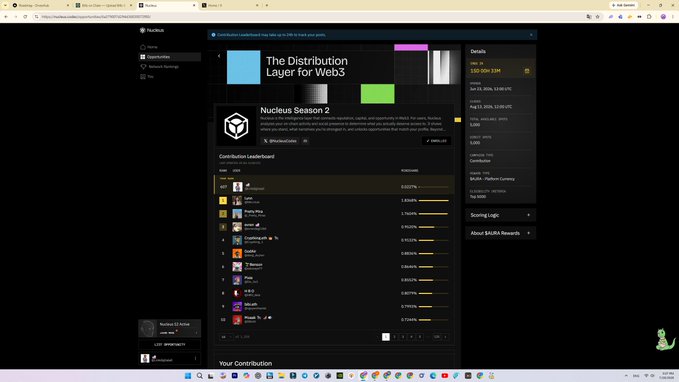This screenshot has height=382, width=679.
Task: Click the profile avatar at sidebar bottom
Action: pos(145,358)
